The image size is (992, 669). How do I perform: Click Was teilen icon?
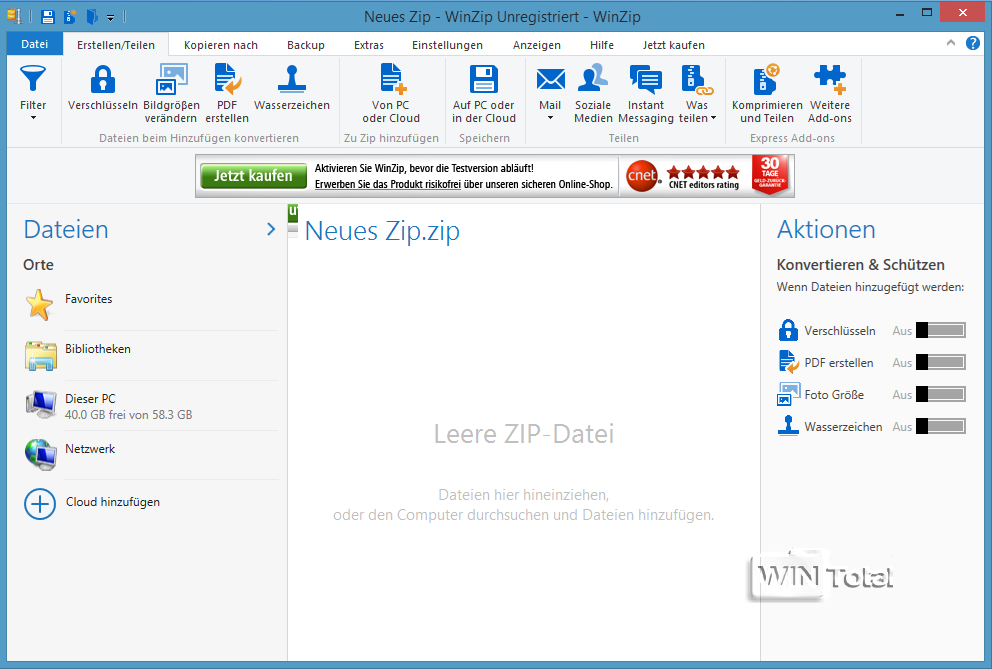697,80
